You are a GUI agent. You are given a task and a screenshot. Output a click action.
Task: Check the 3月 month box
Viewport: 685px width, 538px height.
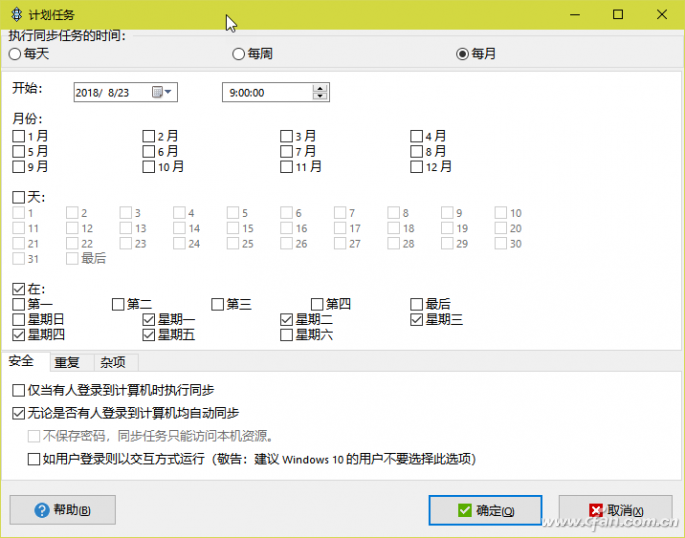point(286,136)
